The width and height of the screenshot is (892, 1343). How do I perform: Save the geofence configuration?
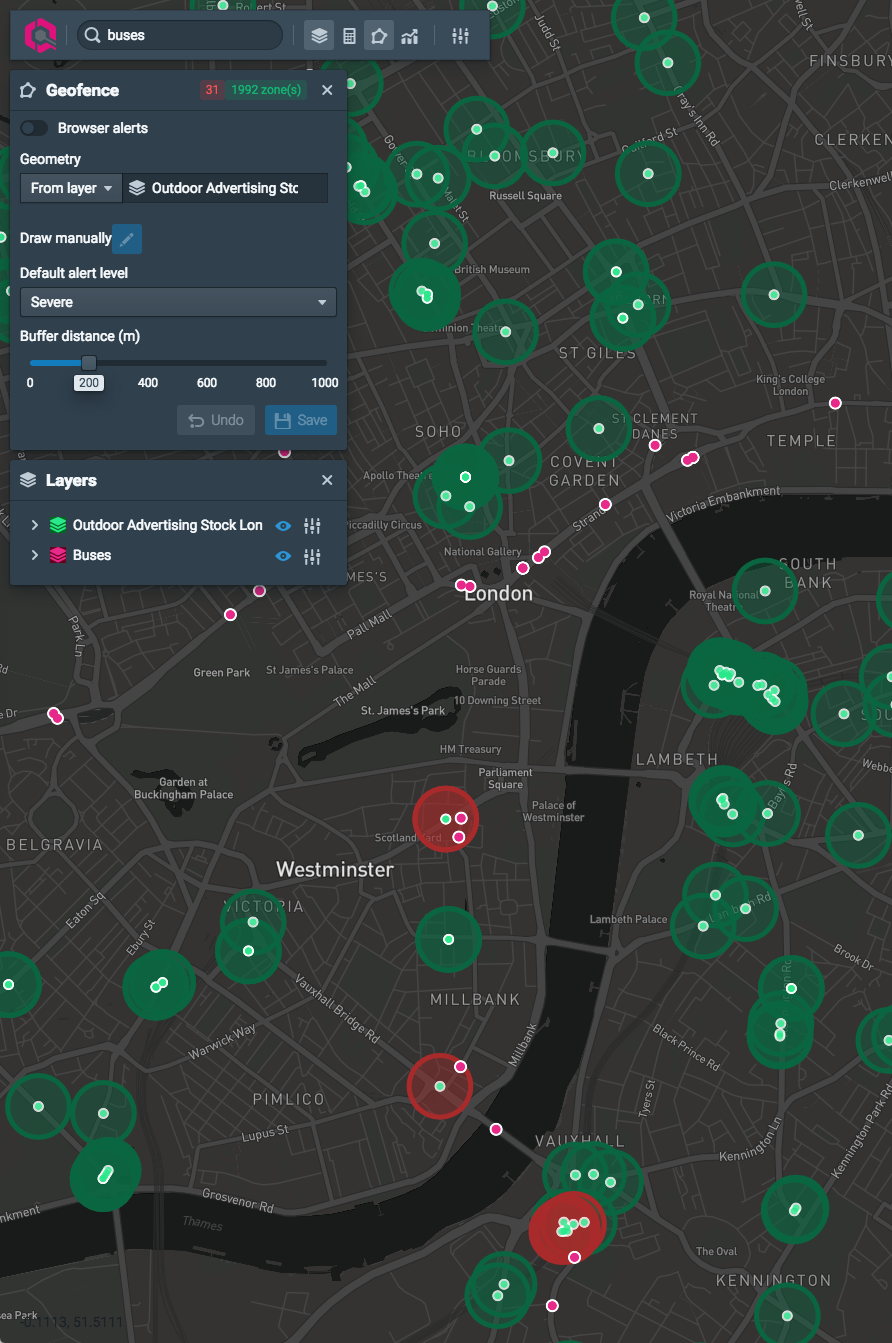[301, 420]
